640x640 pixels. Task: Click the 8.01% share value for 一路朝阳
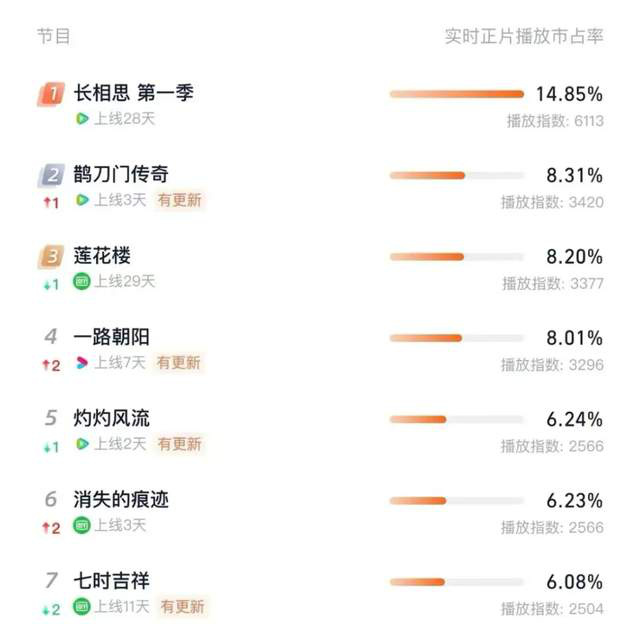tap(574, 338)
